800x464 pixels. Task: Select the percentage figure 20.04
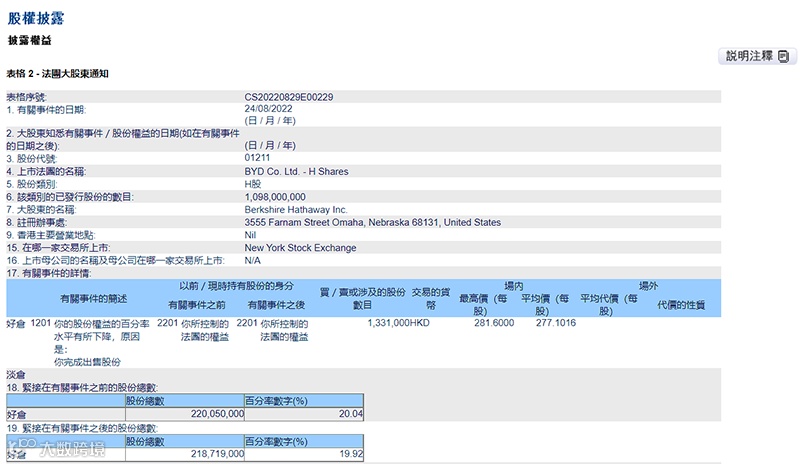tap(351, 413)
